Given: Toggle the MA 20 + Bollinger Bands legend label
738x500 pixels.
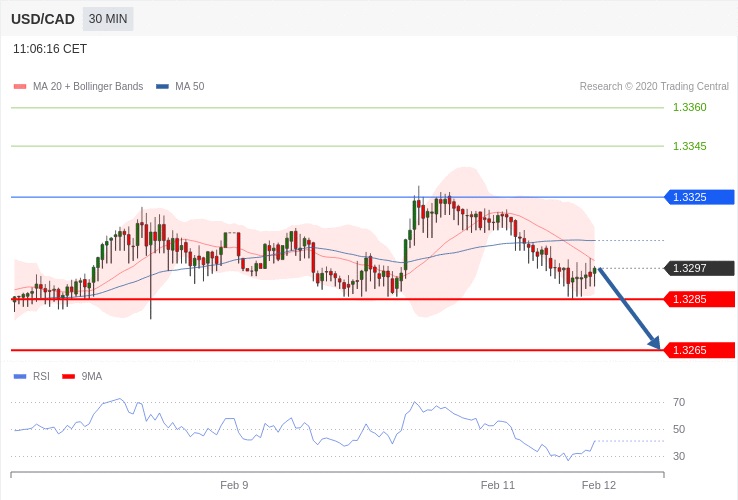Looking at the screenshot, I should [x=88, y=87].
